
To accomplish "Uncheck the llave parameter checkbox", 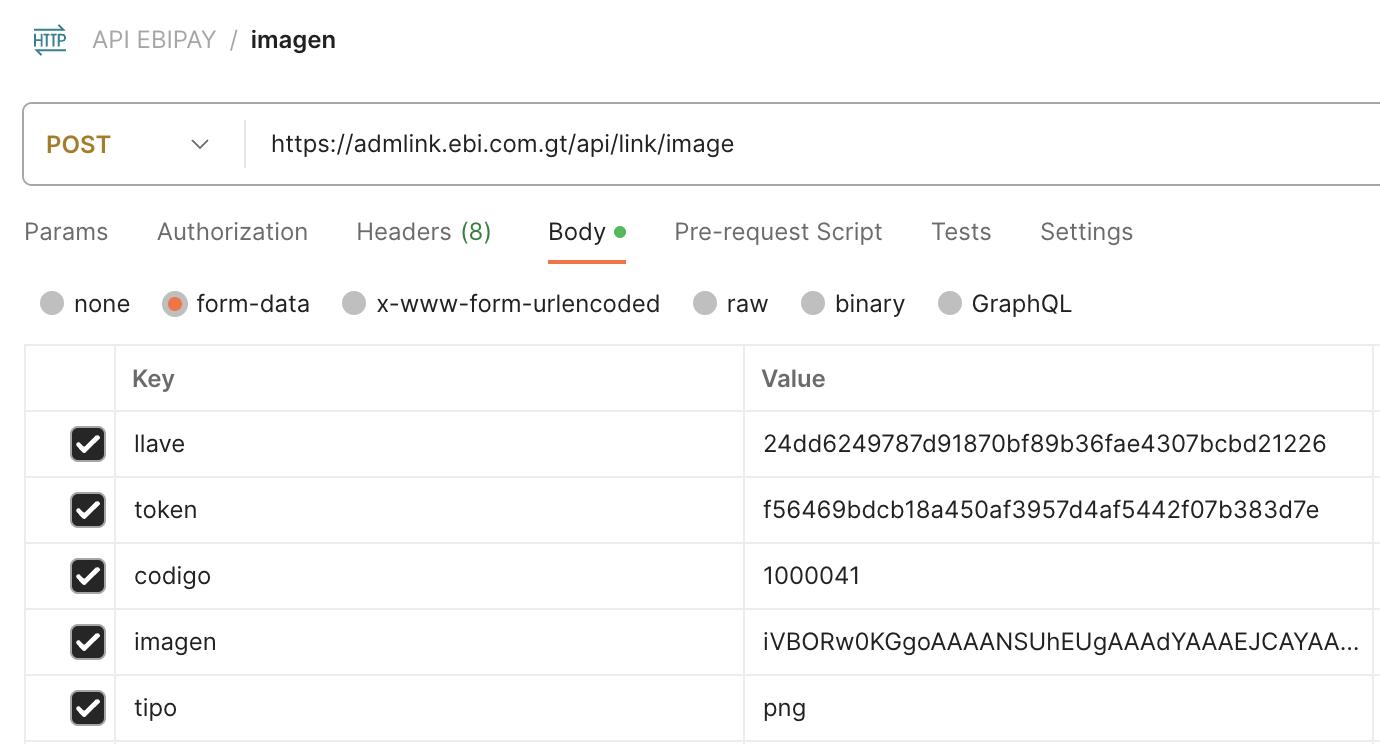I will [88, 443].
